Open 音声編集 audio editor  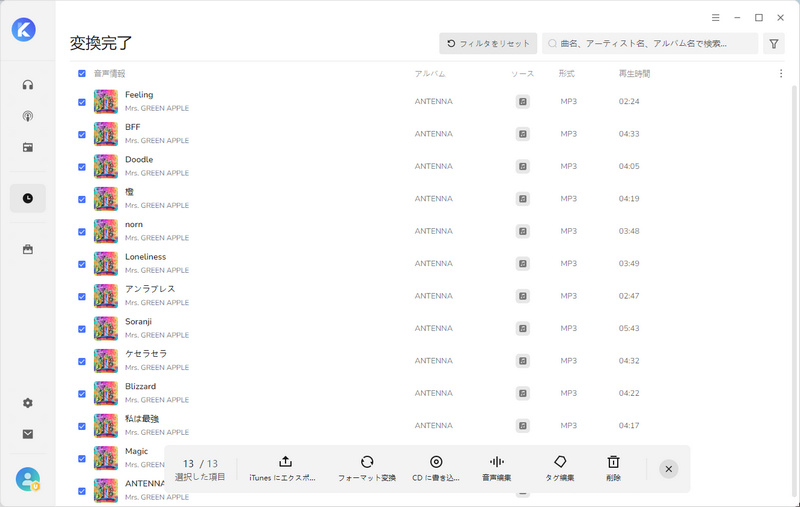[496, 468]
